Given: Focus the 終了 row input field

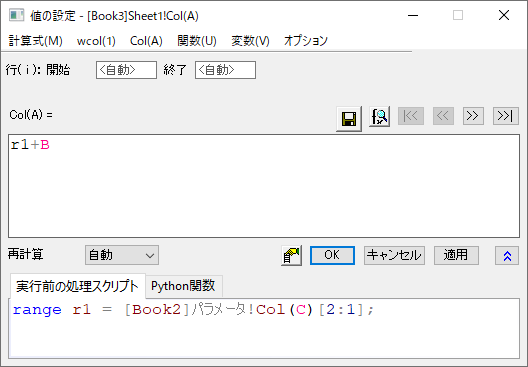Looking at the screenshot, I should coord(225,70).
